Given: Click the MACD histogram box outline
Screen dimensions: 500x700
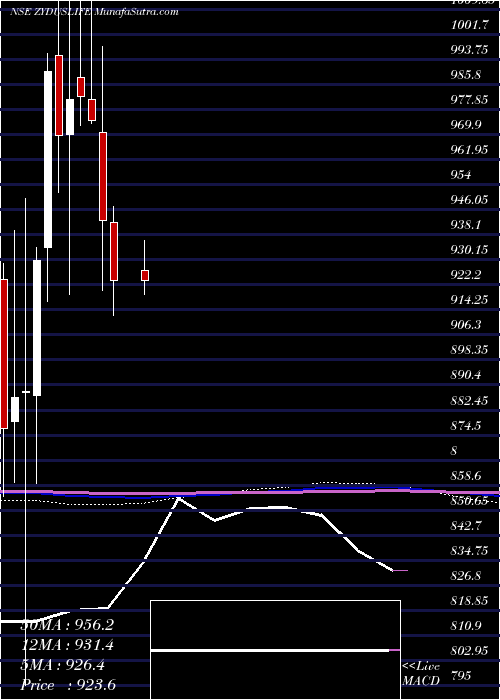Looking at the screenshot, I should (275, 650).
